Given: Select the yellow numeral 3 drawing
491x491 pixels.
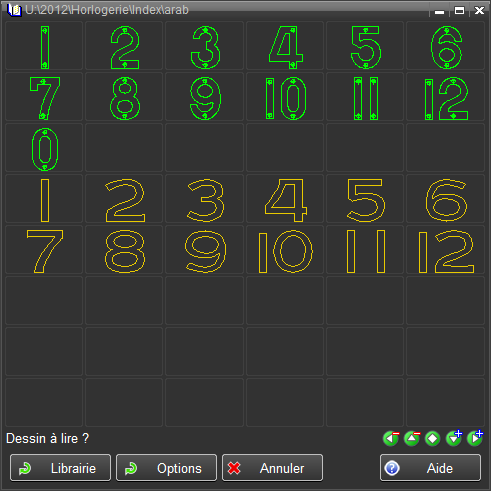Looking at the screenshot, I should click(204, 199).
